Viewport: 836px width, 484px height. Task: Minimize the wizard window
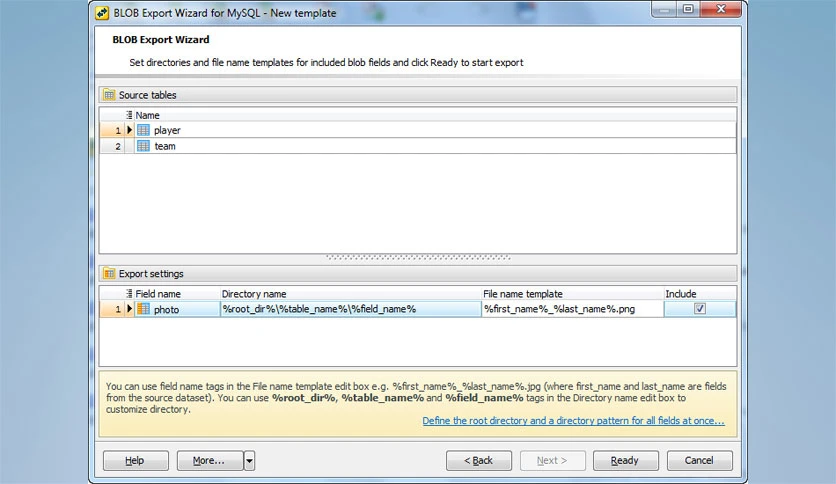coord(664,9)
